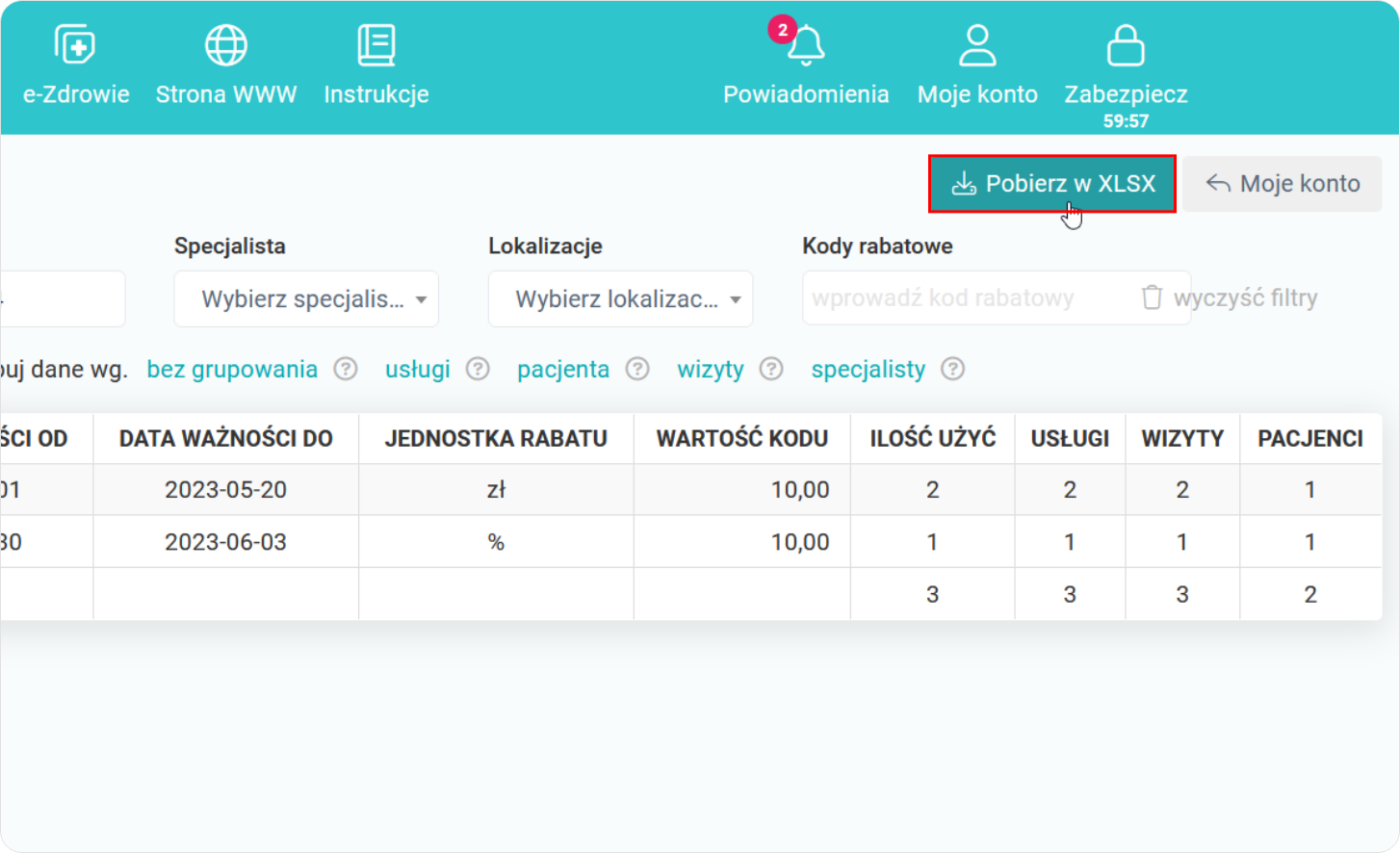Click the trash icon beside wyczyść filtry

1152,297
